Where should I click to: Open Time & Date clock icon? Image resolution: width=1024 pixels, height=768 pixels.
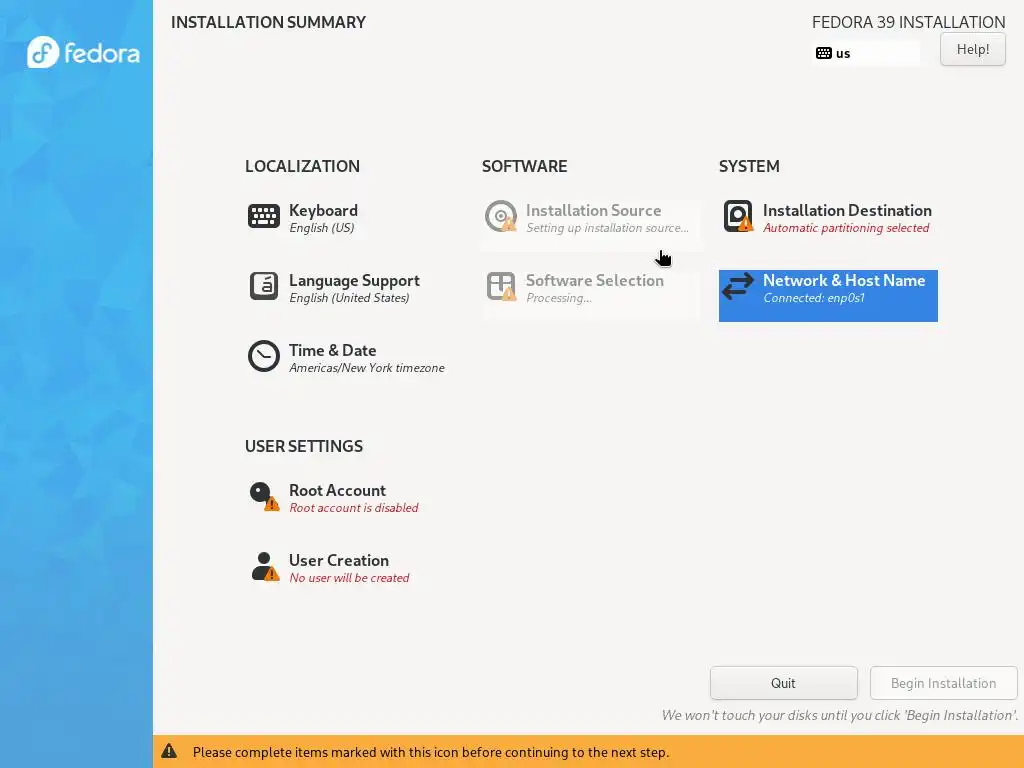(264, 356)
